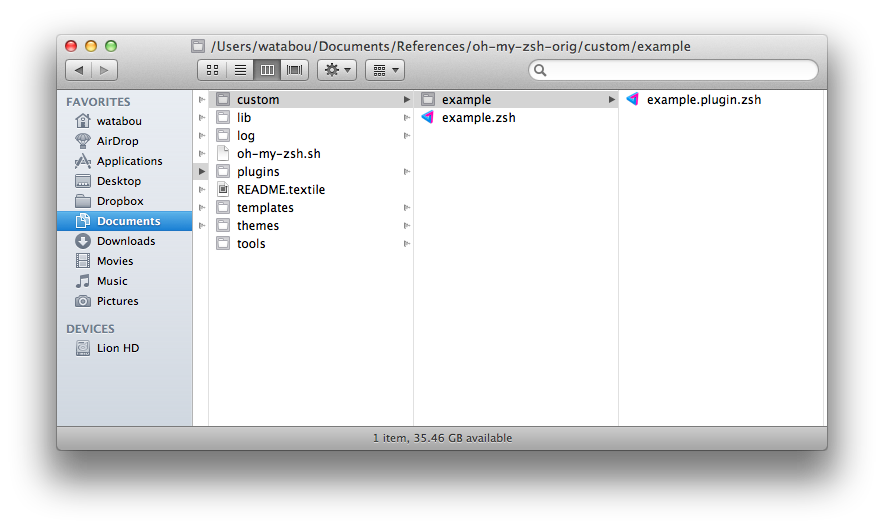Switch to icon view

tap(213, 70)
